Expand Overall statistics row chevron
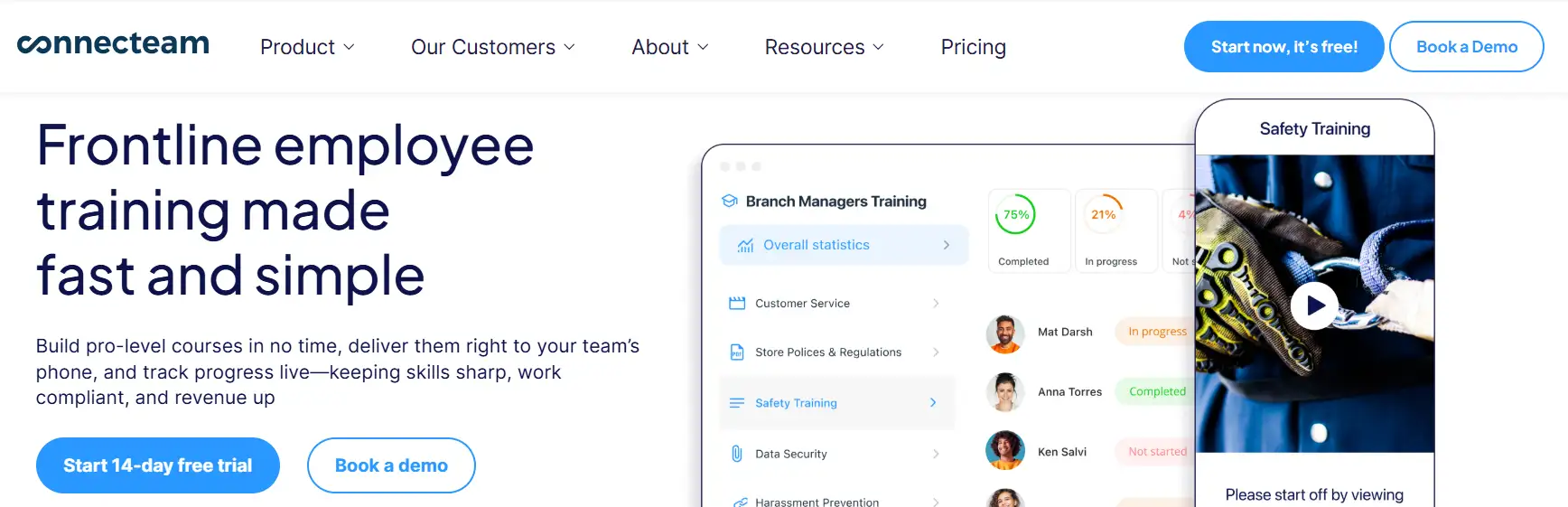 (x=946, y=245)
